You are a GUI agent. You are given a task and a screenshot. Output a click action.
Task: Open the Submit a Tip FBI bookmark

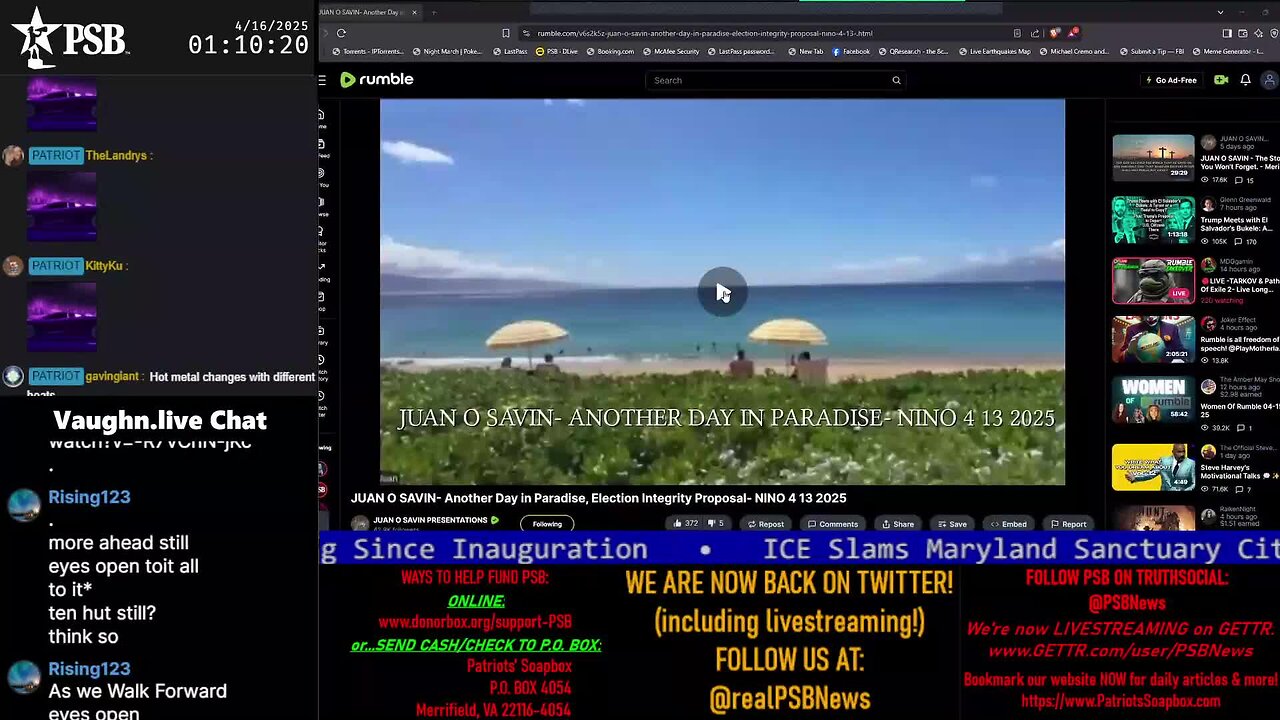pyautogui.click(x=1150, y=51)
